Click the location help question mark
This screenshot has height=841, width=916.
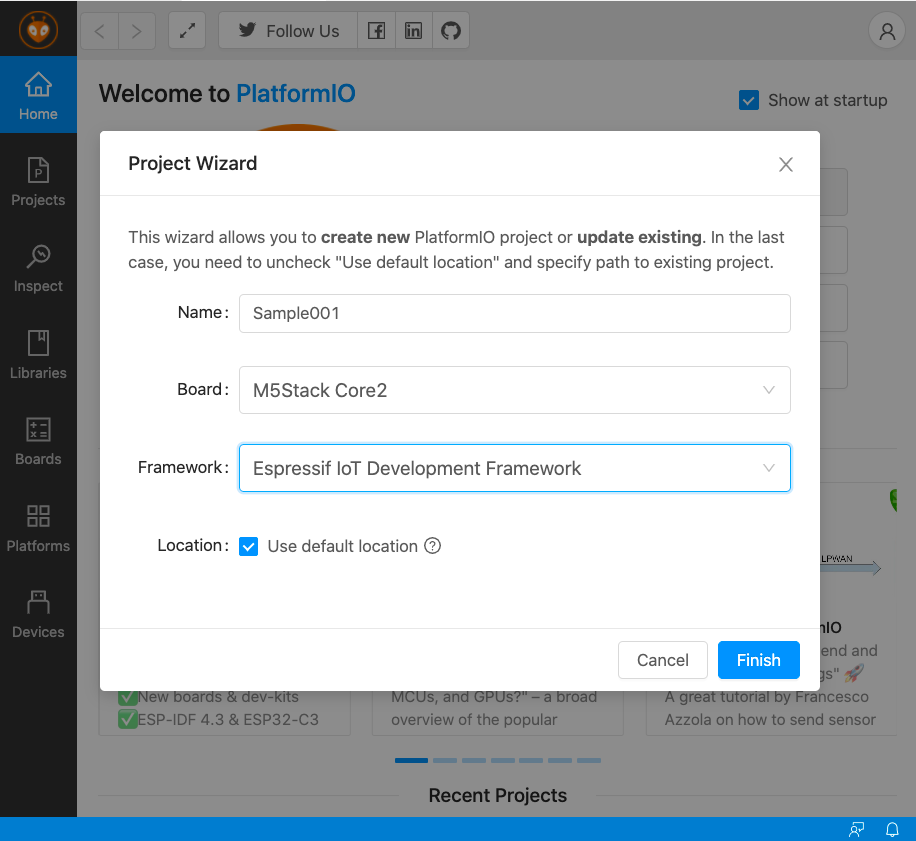click(430, 546)
